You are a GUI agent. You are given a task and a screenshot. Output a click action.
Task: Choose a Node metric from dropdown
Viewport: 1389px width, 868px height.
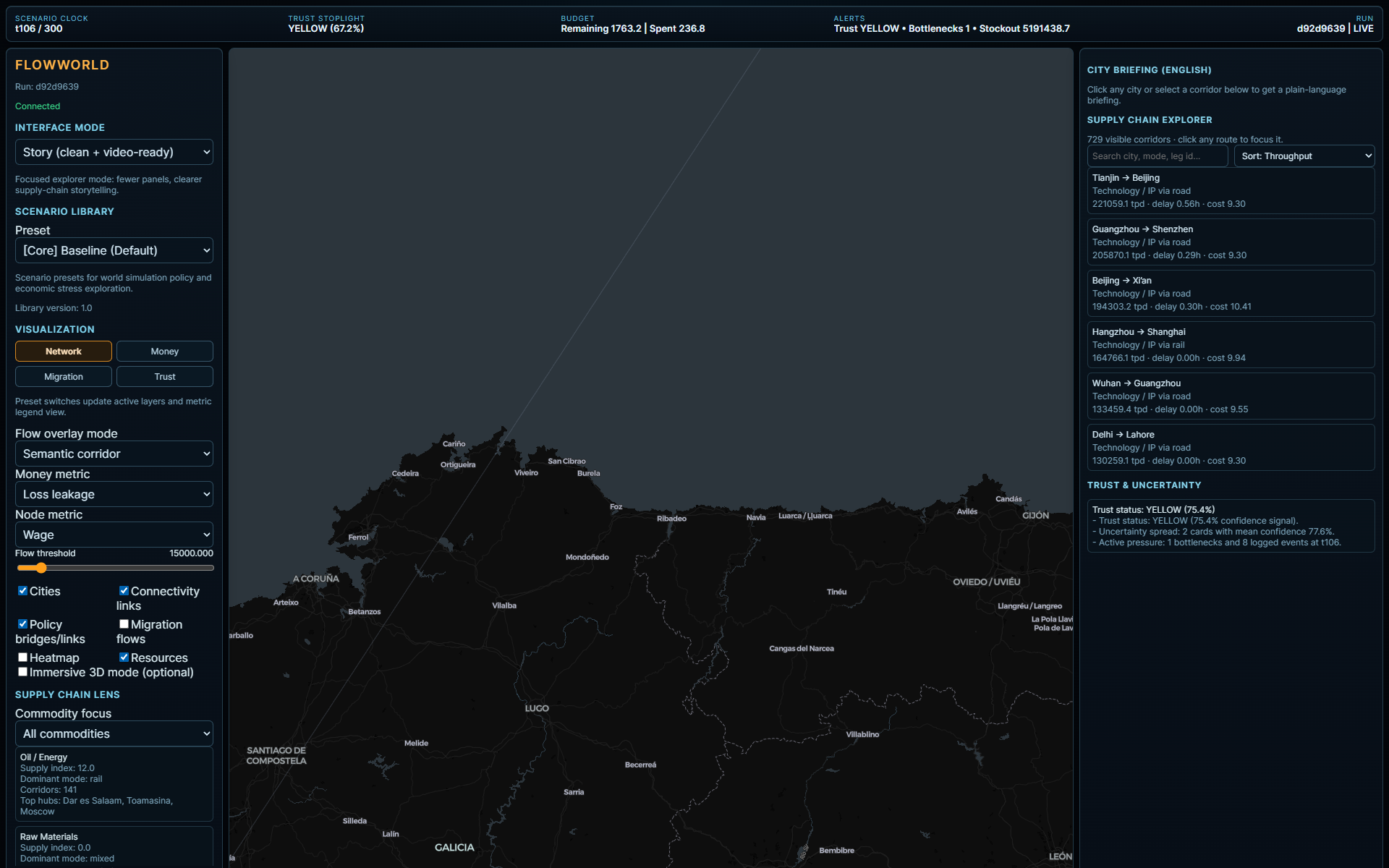point(114,535)
